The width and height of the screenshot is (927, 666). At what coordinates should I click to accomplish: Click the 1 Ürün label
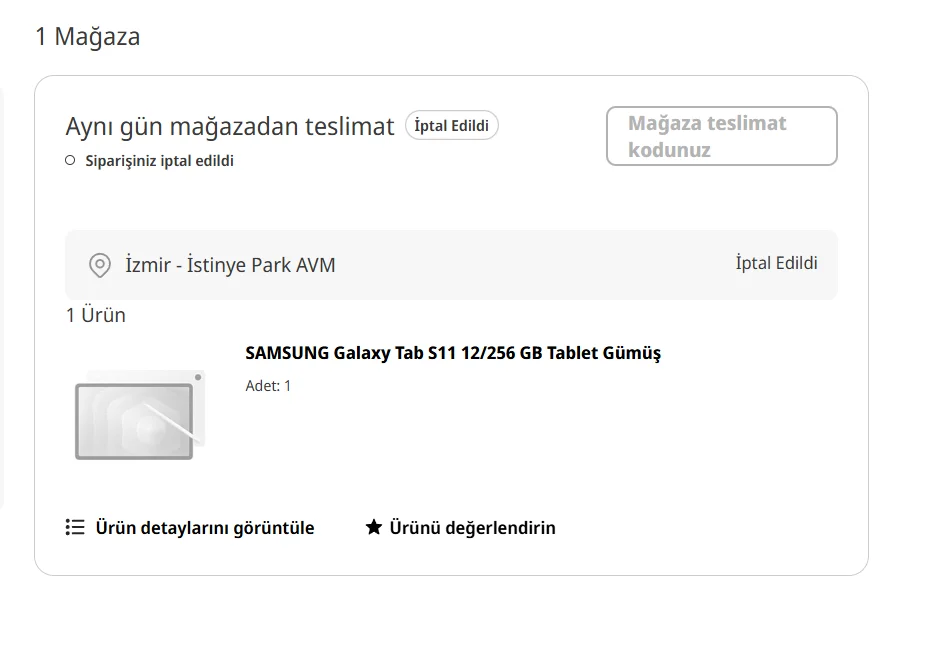(x=96, y=315)
